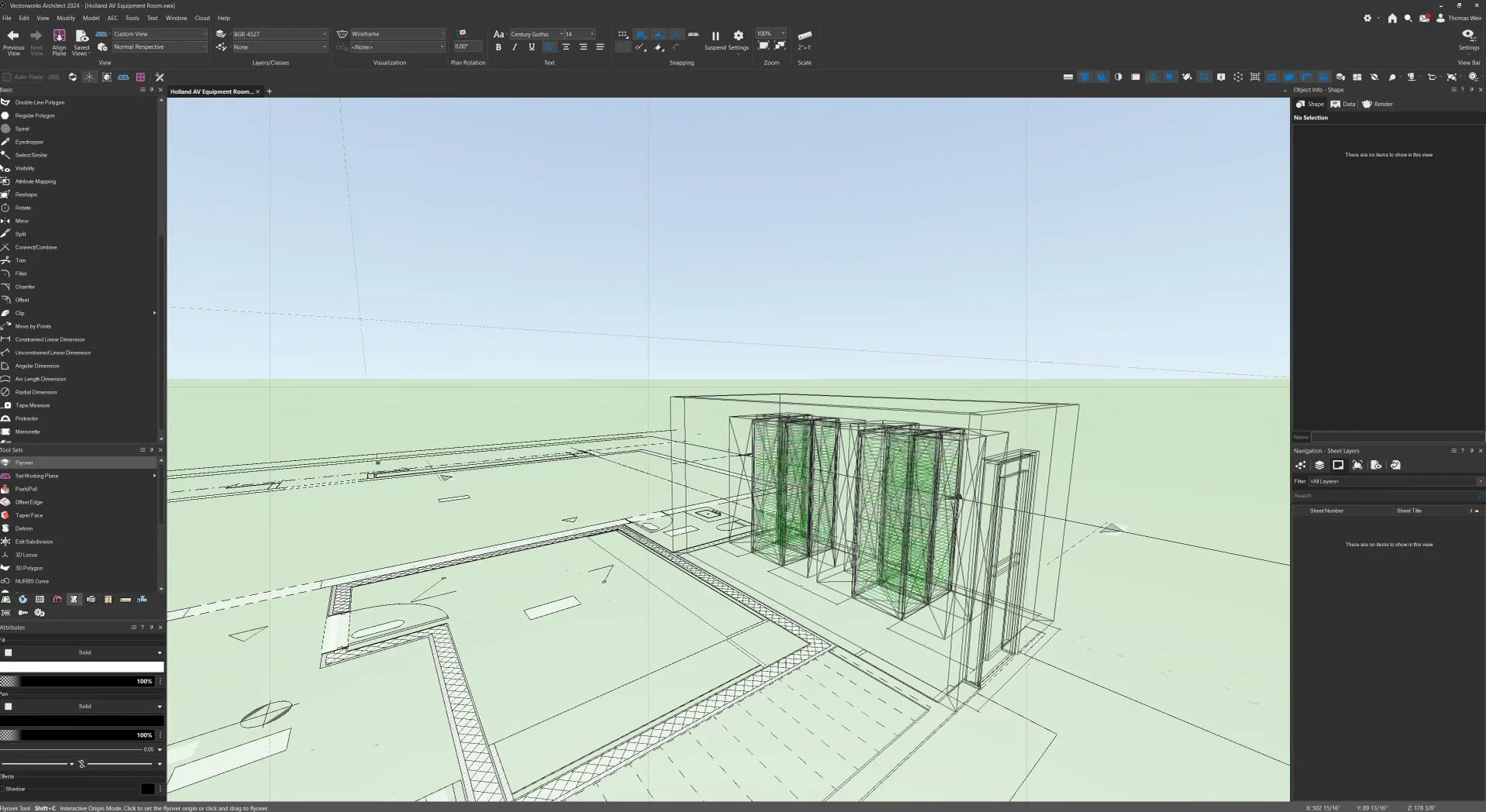Toggle justify text alignment
The width and height of the screenshot is (1486, 812).
point(599,47)
